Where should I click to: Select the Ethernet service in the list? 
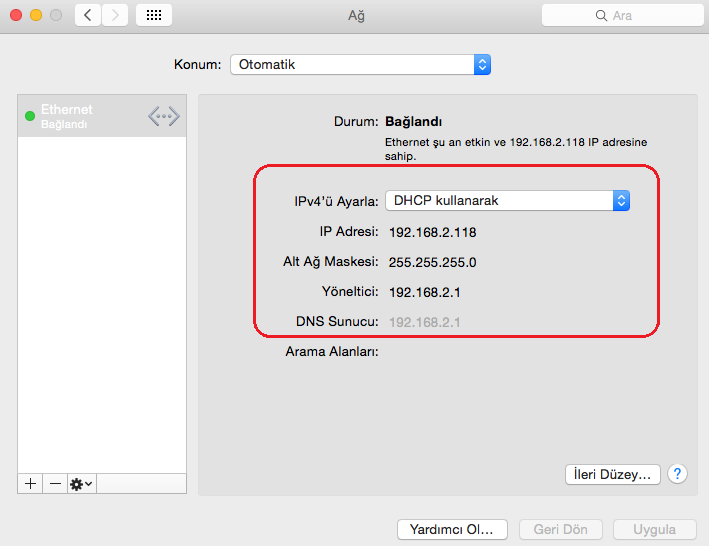(90, 116)
